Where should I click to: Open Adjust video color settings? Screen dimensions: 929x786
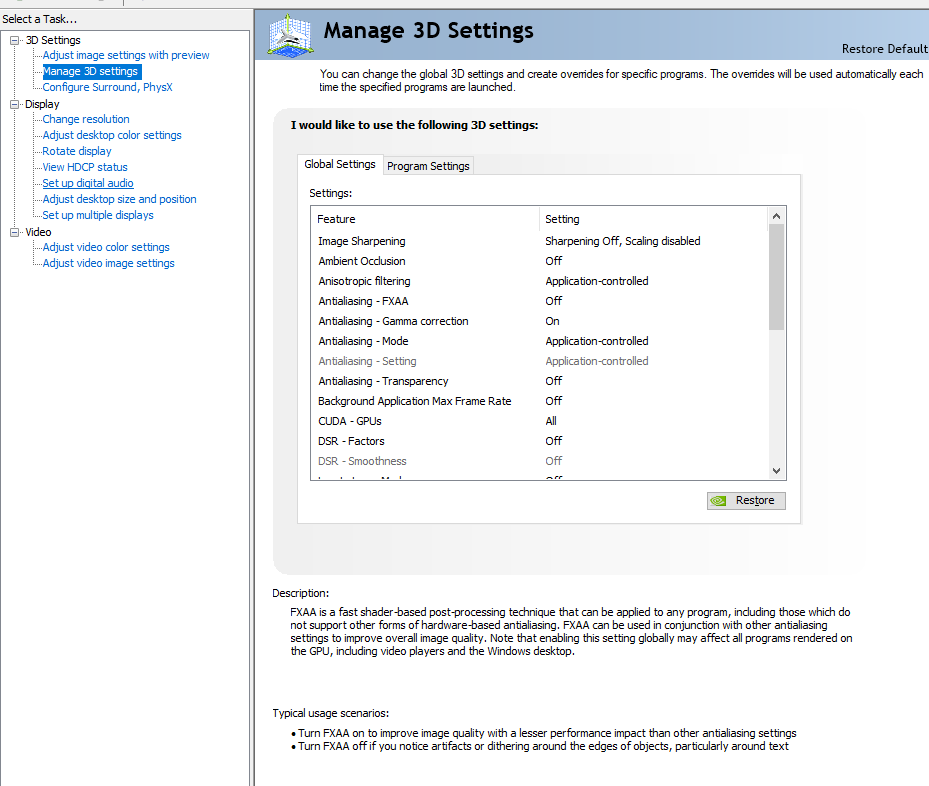(105, 247)
